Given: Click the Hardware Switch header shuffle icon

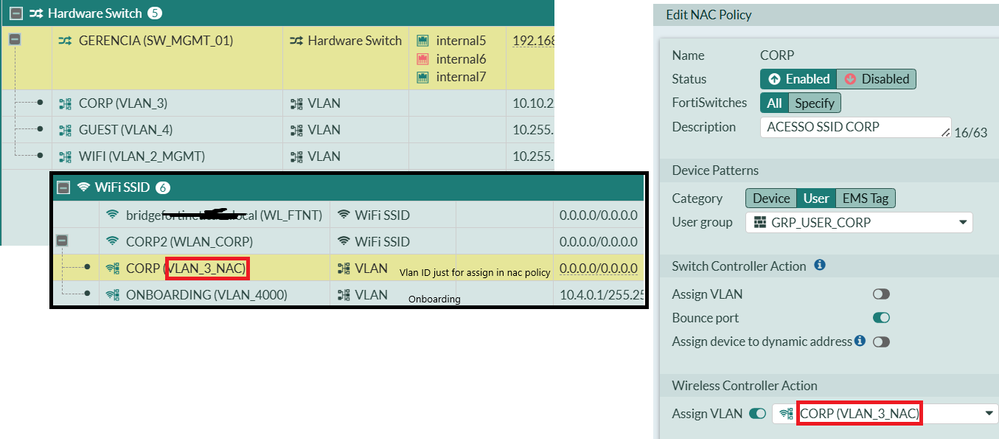Looking at the screenshot, I should tap(36, 12).
